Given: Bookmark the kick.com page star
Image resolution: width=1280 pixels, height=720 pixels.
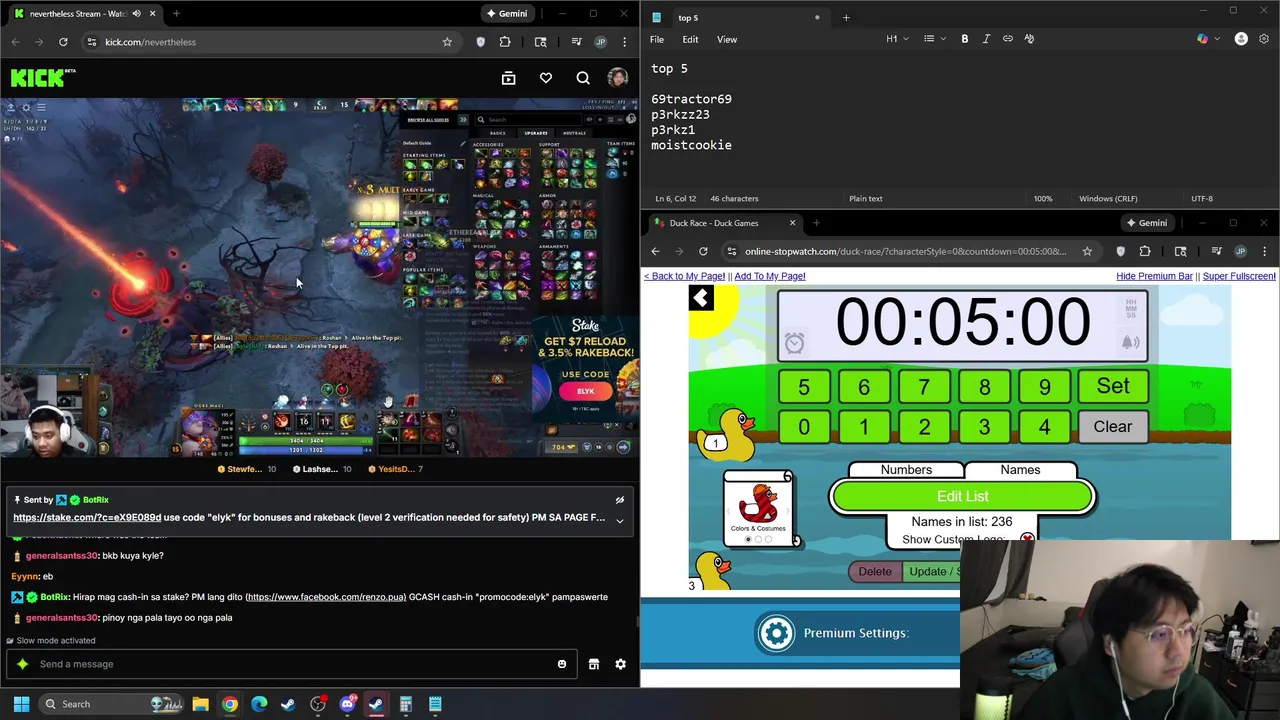Looking at the screenshot, I should pyautogui.click(x=447, y=42).
